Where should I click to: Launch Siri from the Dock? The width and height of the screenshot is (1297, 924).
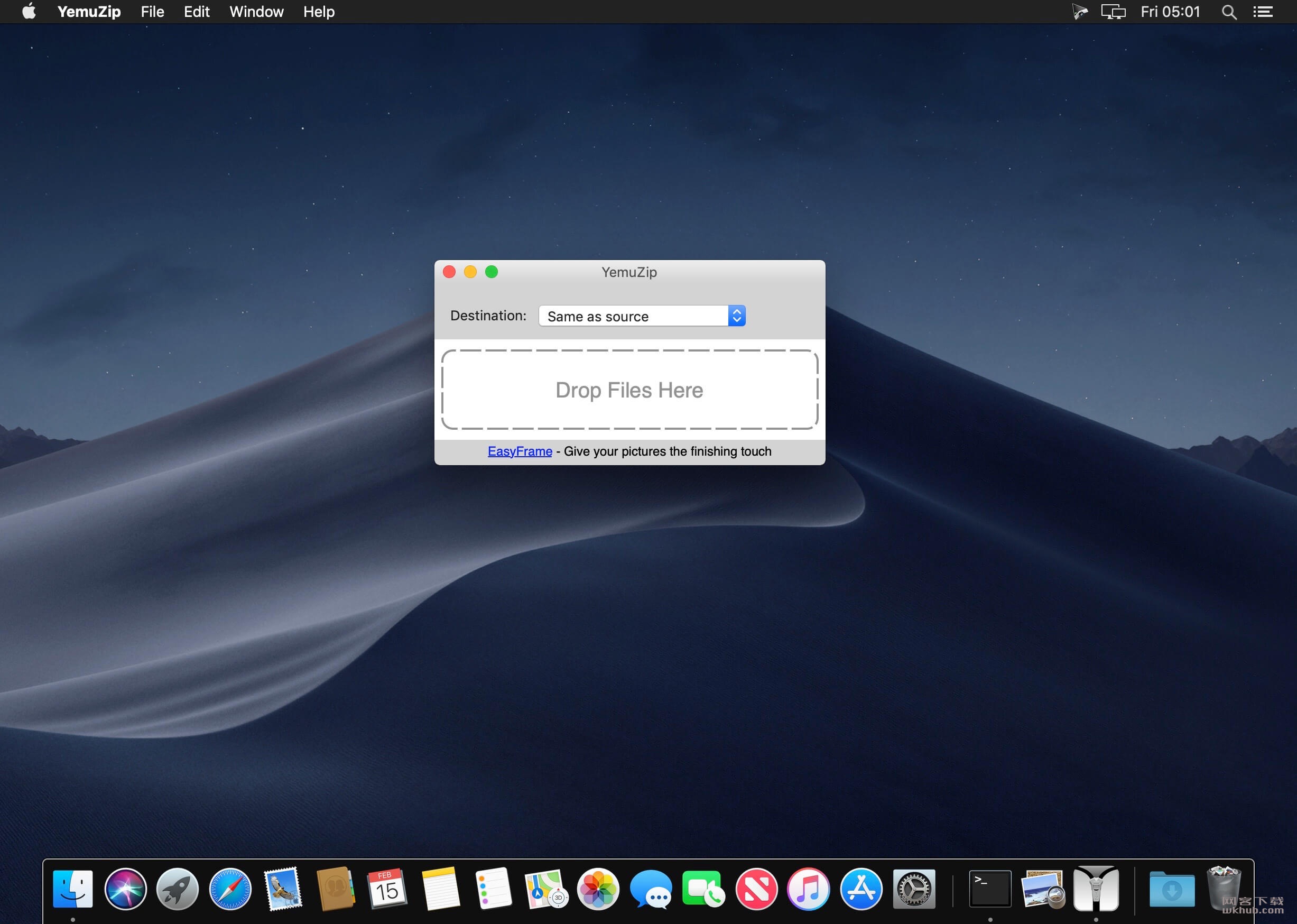pyautogui.click(x=126, y=889)
